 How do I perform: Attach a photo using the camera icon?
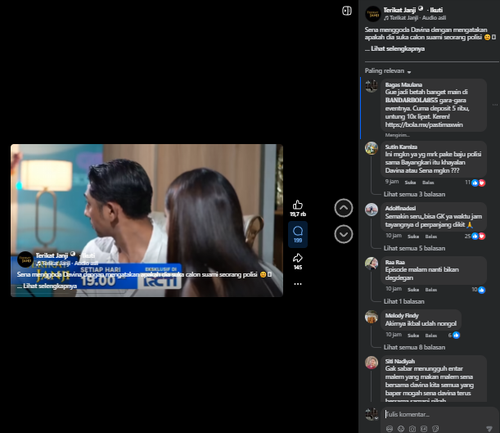tap(412, 429)
